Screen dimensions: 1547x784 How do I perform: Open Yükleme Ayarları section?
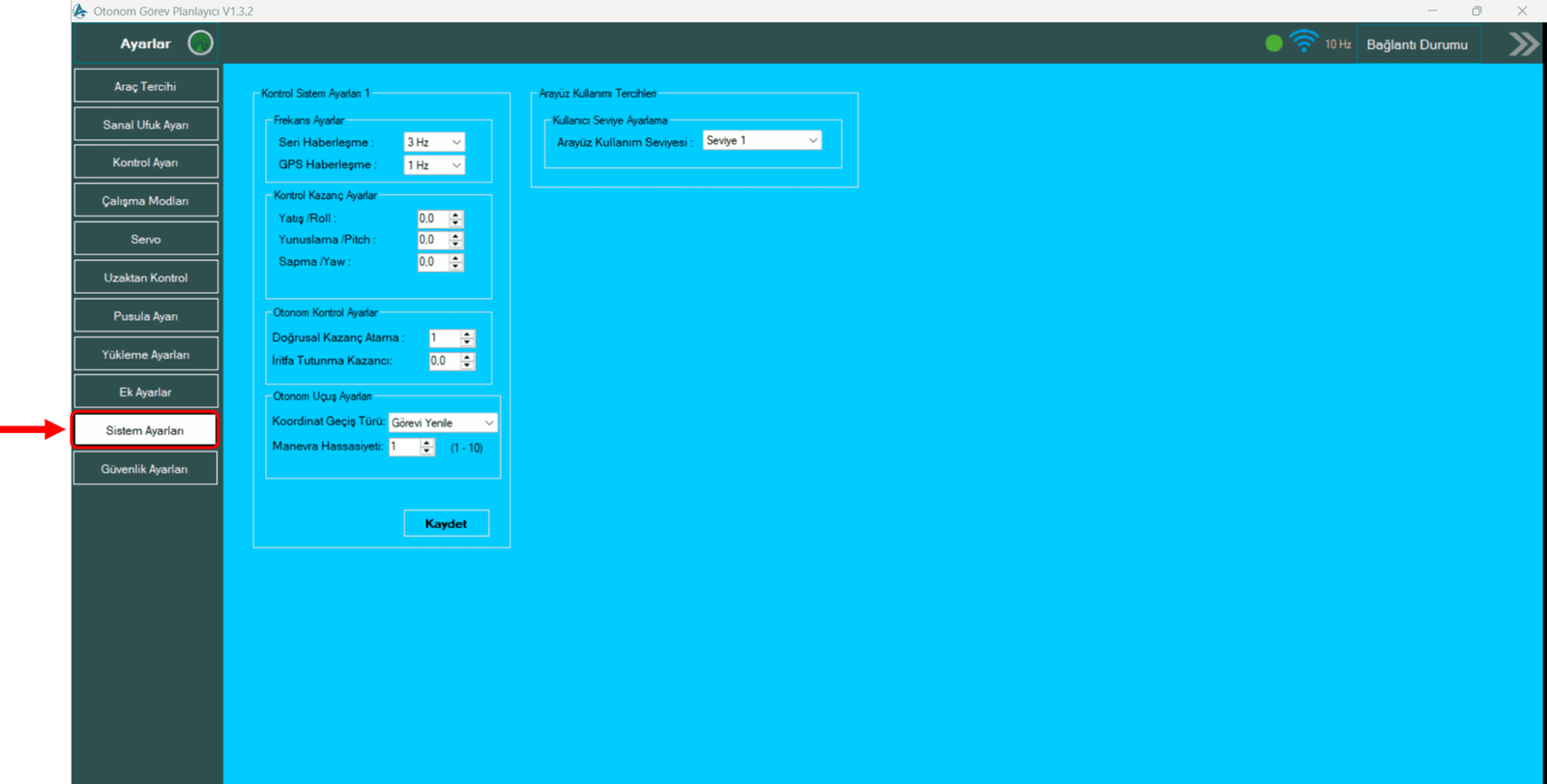146,355
